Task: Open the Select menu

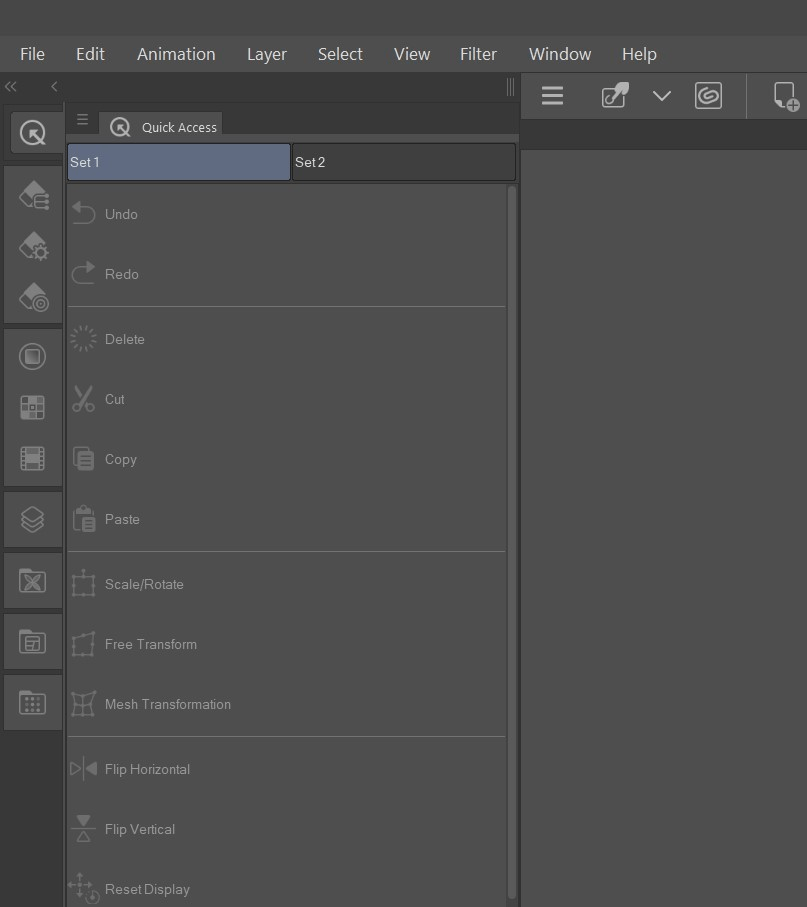Action: (340, 54)
